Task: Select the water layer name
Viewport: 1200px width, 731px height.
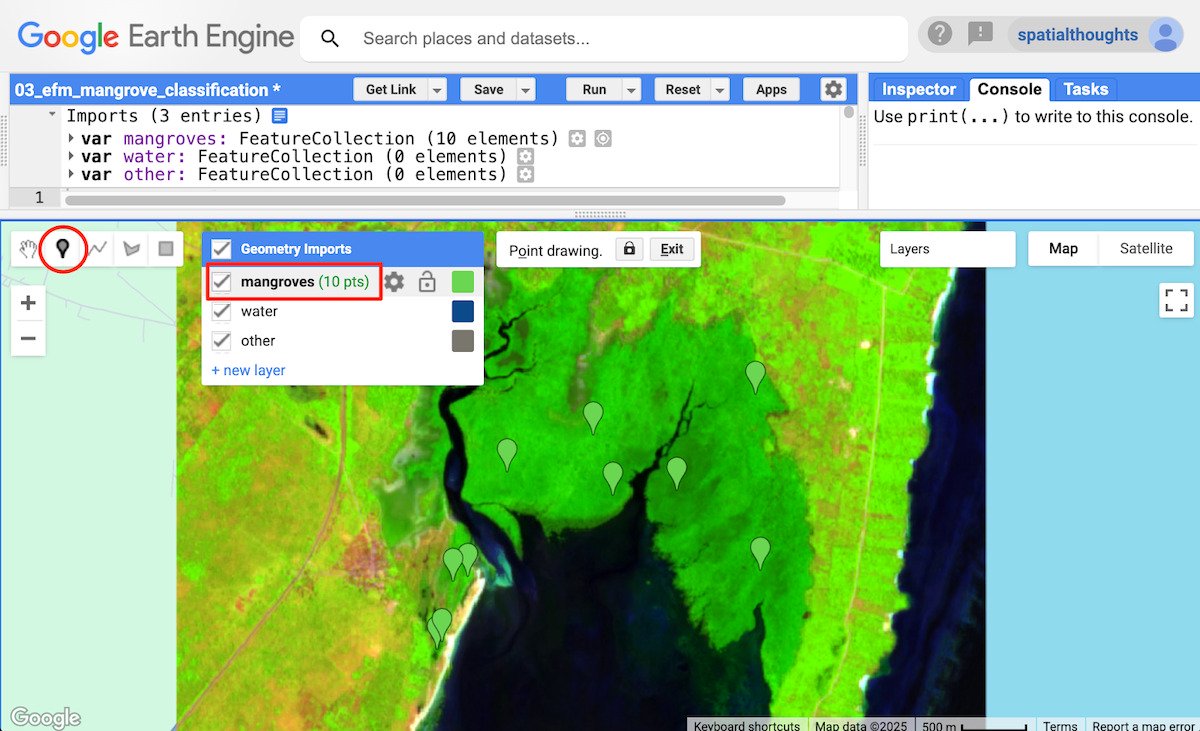Action: (x=259, y=311)
